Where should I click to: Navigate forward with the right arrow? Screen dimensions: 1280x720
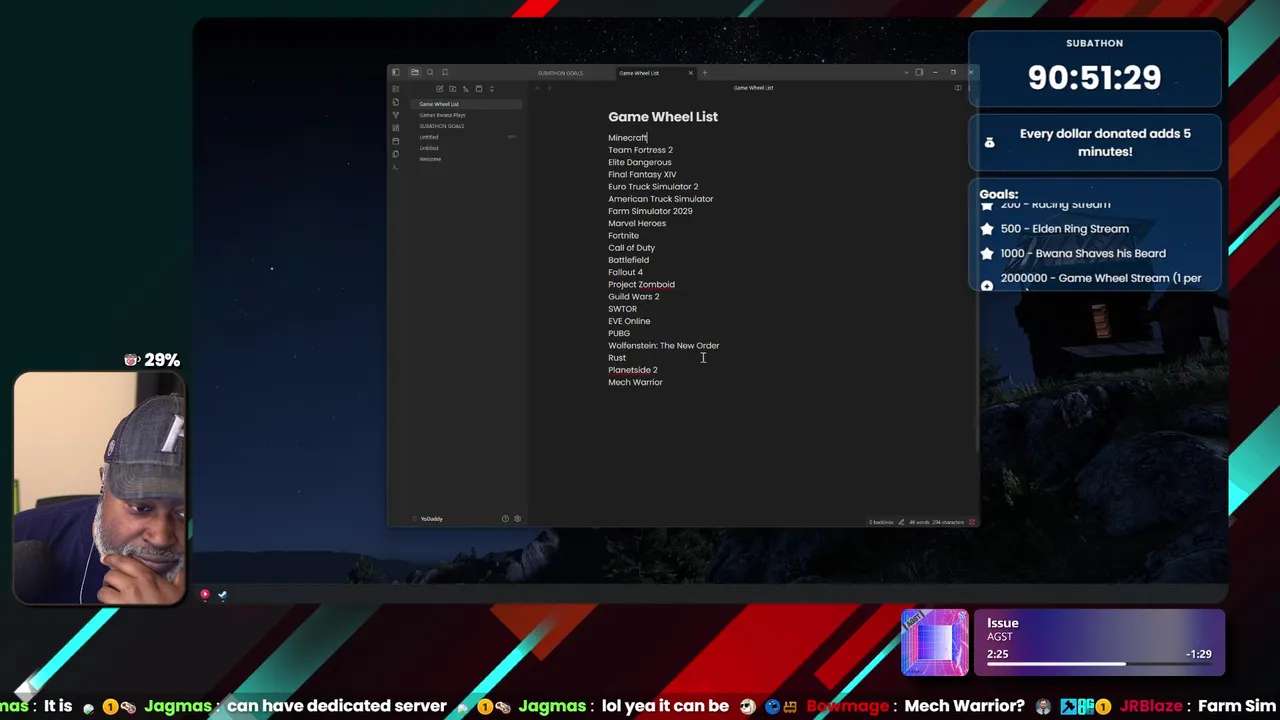pyautogui.click(x=549, y=88)
